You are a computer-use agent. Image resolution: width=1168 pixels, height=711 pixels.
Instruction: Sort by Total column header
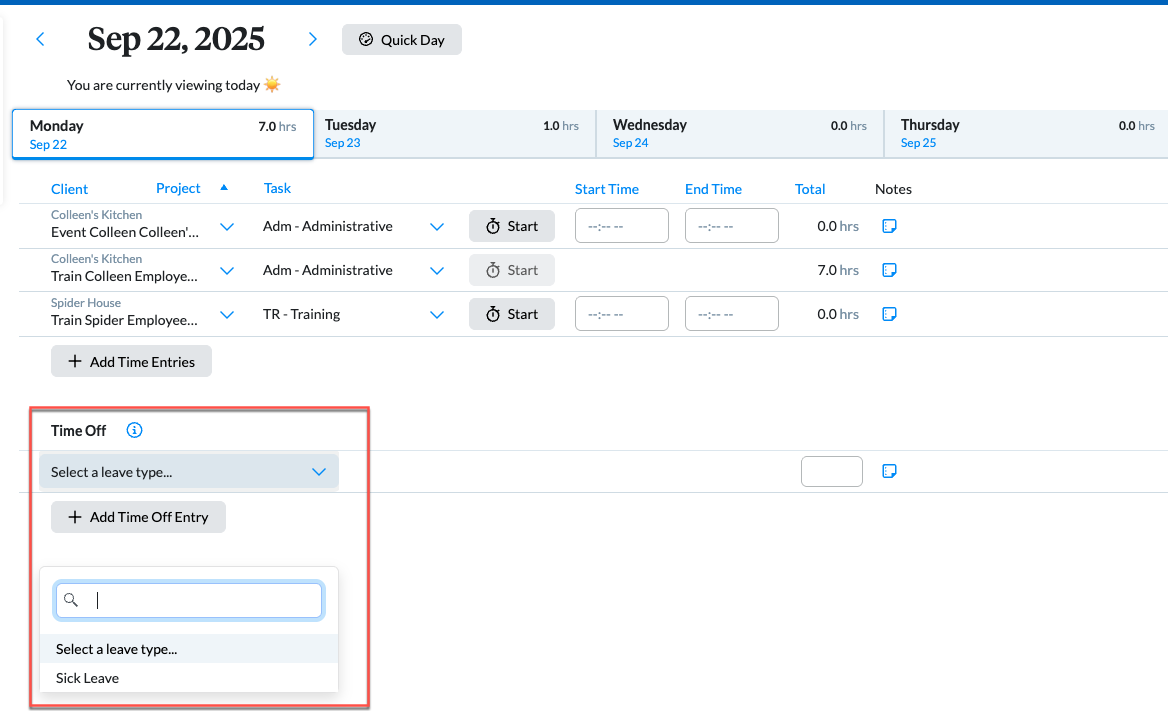(810, 189)
